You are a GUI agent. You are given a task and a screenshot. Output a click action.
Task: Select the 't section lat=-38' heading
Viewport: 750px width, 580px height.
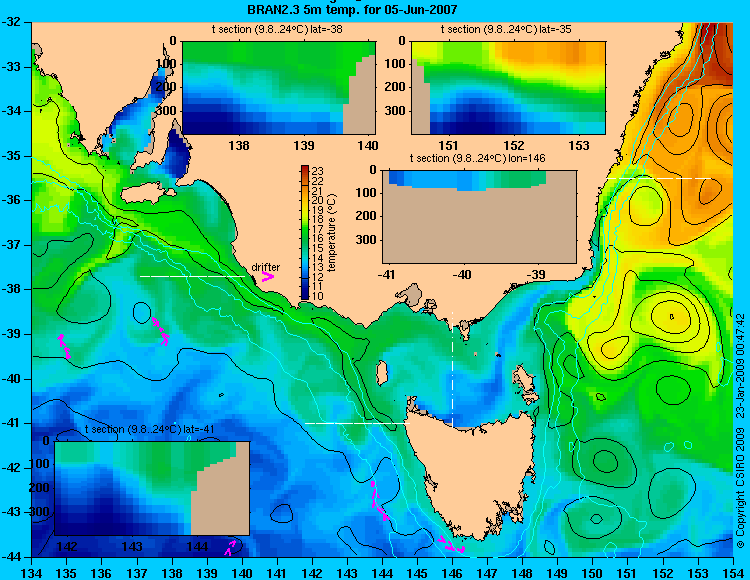tap(277, 30)
